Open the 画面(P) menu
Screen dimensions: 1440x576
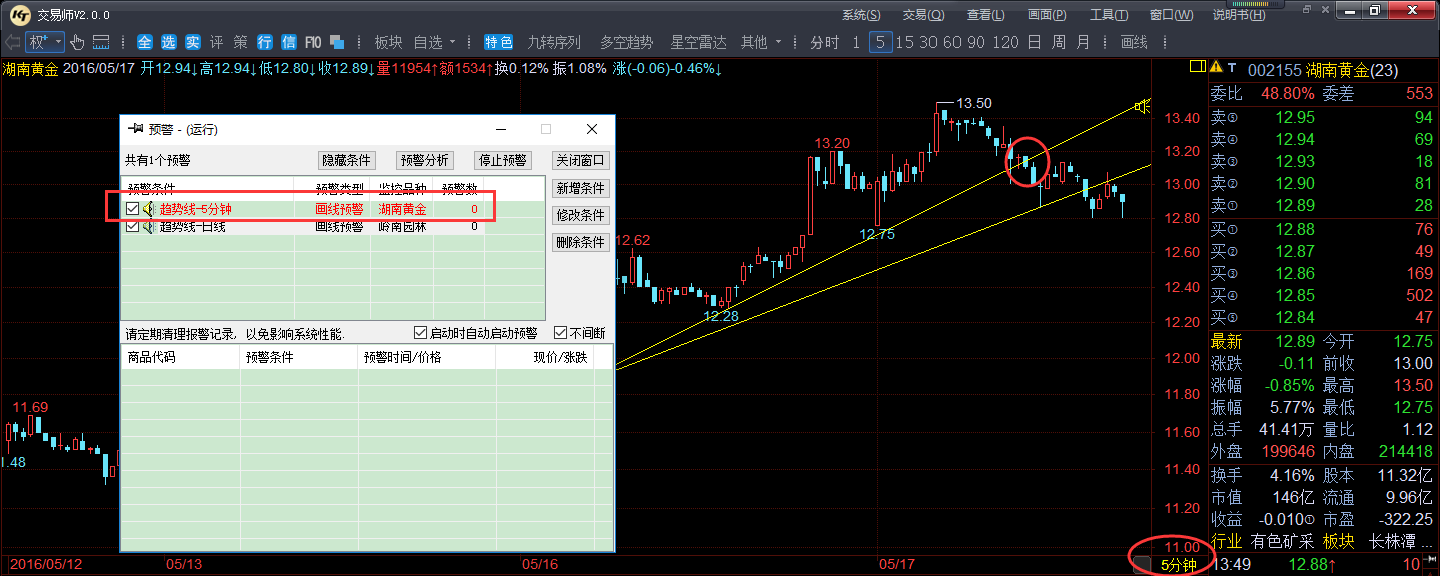1047,14
